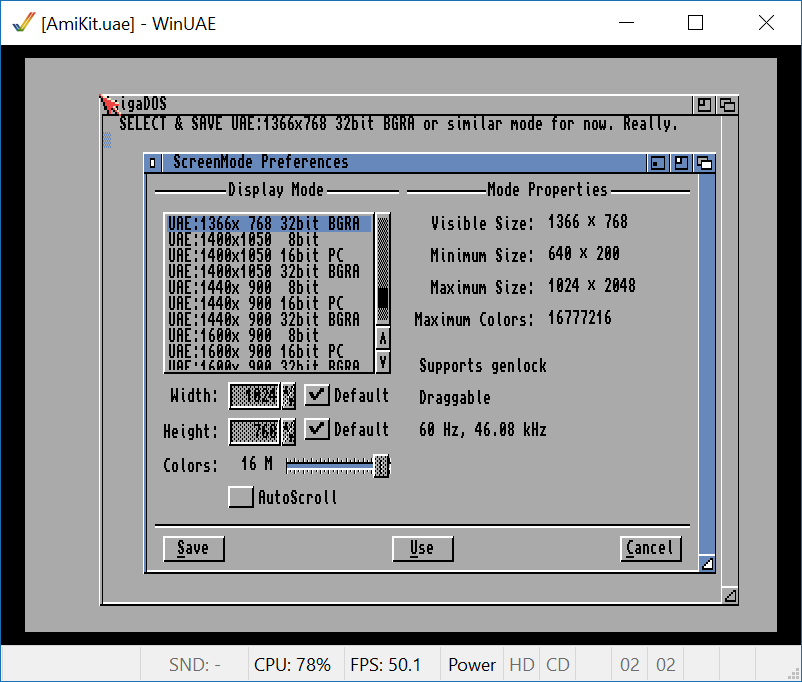Click the Save button
802x682 pixels.
tap(193, 548)
